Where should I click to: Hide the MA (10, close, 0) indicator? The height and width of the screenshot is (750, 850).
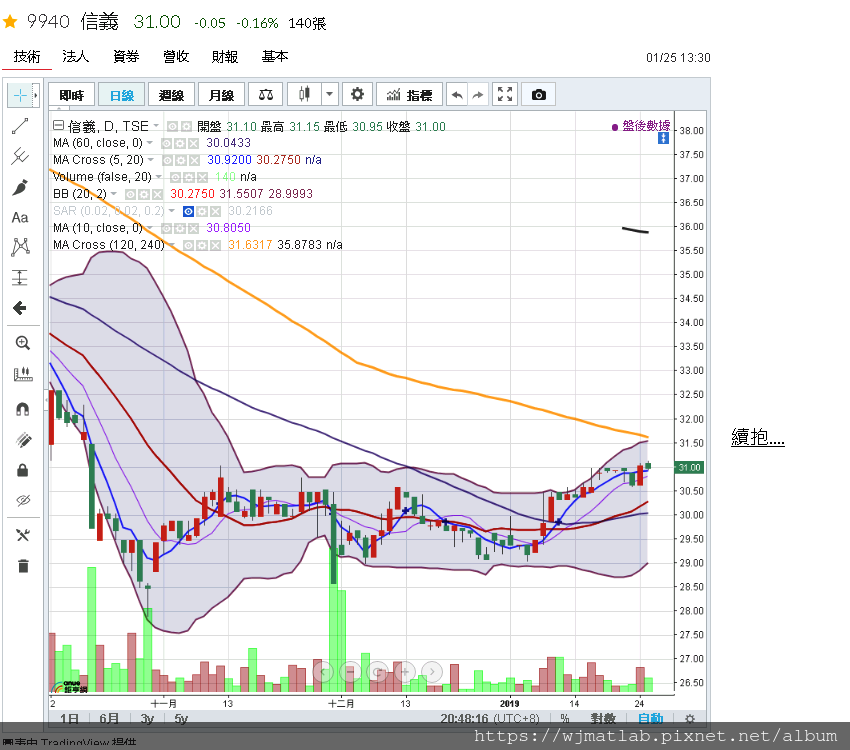168,229
